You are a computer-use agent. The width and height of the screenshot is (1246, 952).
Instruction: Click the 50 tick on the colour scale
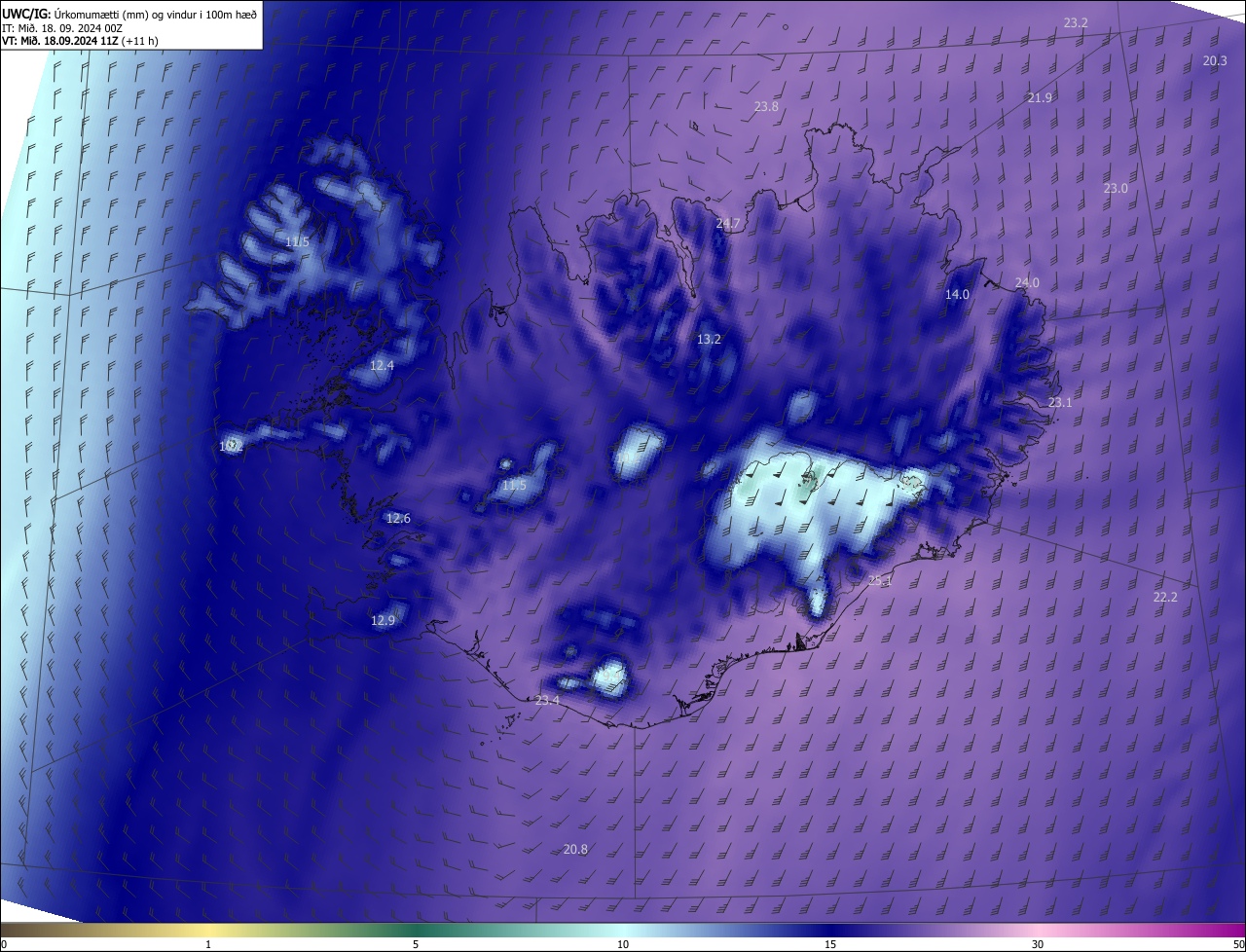[1238, 944]
